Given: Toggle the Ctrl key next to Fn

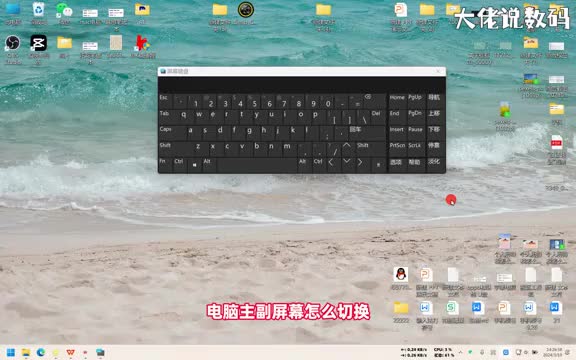Looking at the screenshot, I should pyautogui.click(x=179, y=164).
